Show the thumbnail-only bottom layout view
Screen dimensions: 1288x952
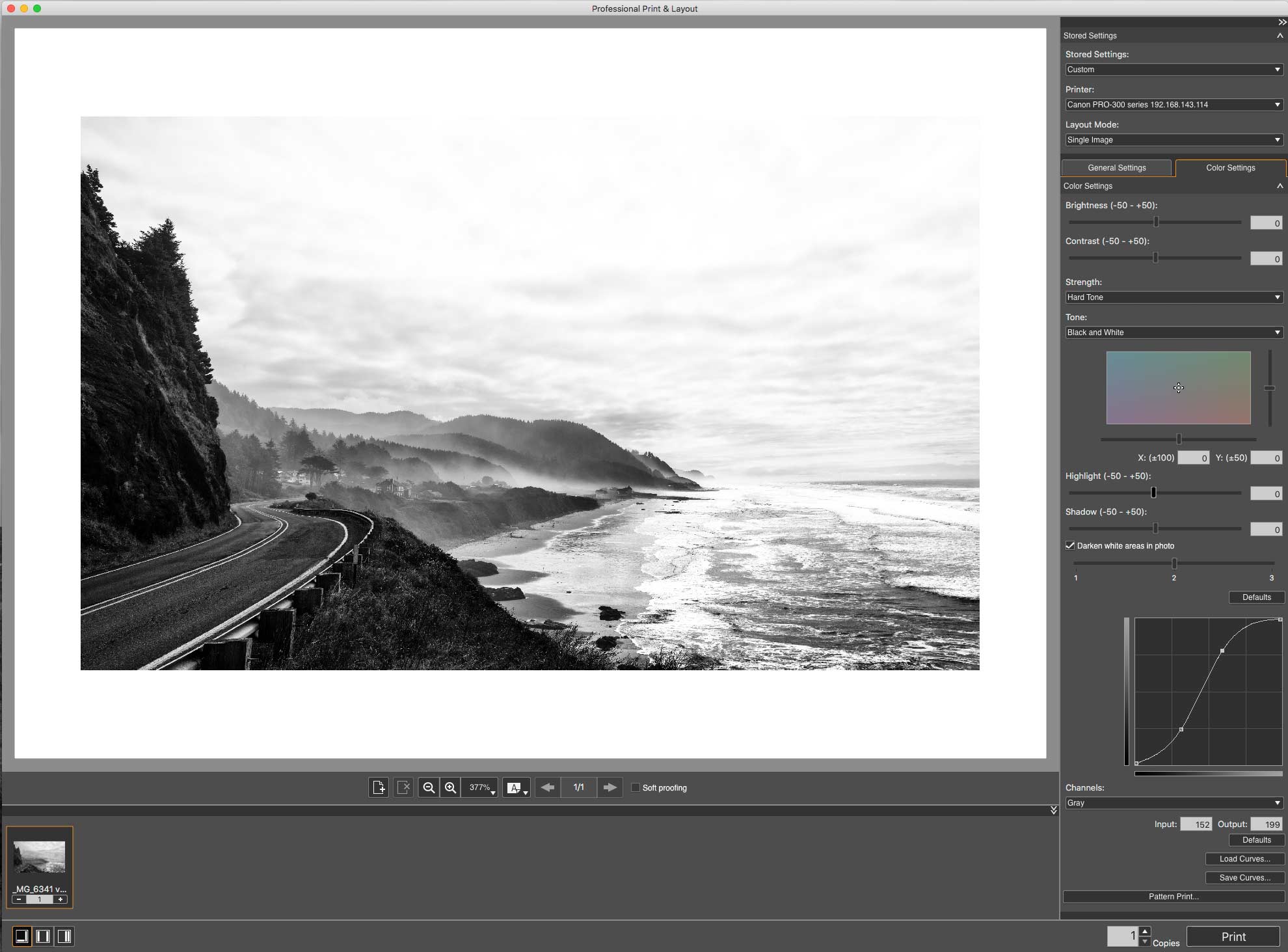[x=21, y=936]
